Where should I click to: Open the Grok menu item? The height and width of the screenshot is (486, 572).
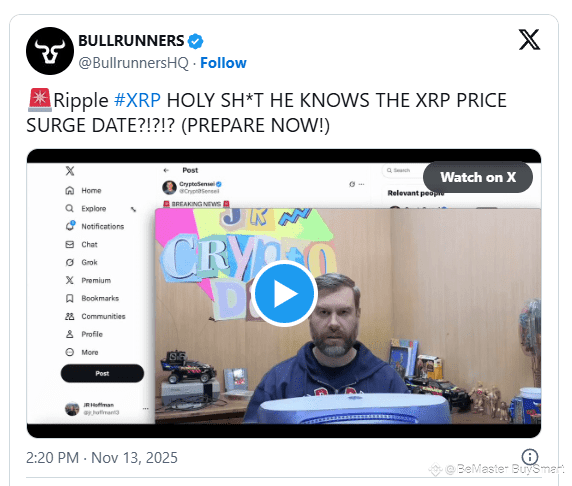pos(81,262)
